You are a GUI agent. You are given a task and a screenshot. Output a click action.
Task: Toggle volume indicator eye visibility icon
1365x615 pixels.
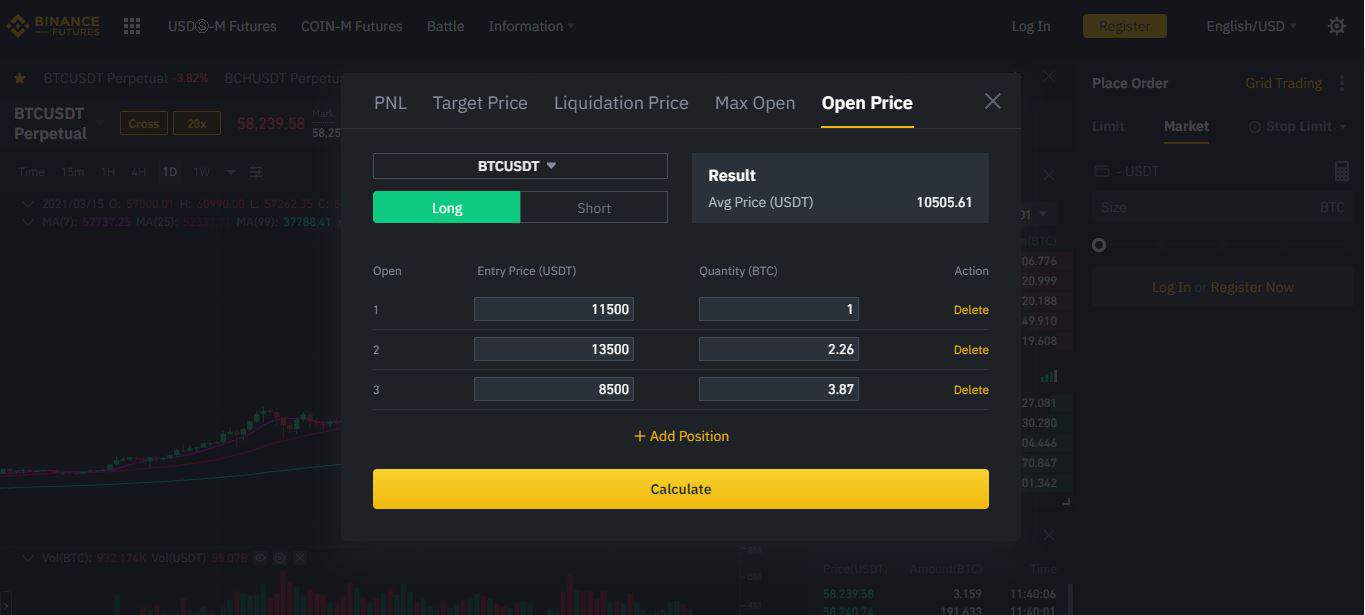click(260, 558)
